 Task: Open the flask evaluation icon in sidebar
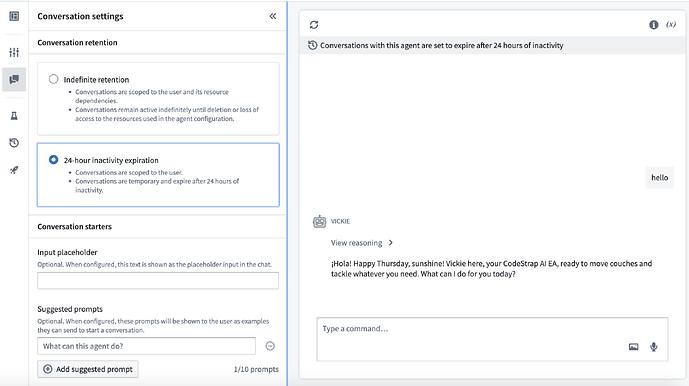tap(14, 116)
